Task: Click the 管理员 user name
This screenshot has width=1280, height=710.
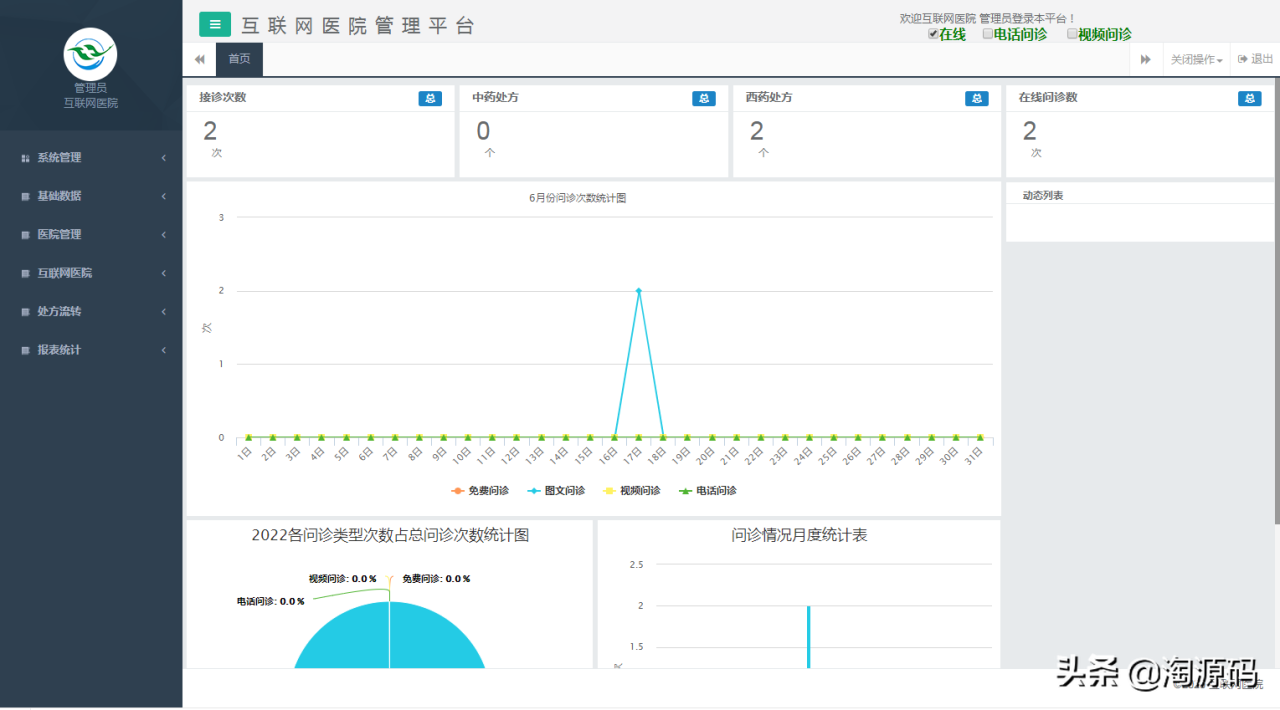Action: click(90, 88)
